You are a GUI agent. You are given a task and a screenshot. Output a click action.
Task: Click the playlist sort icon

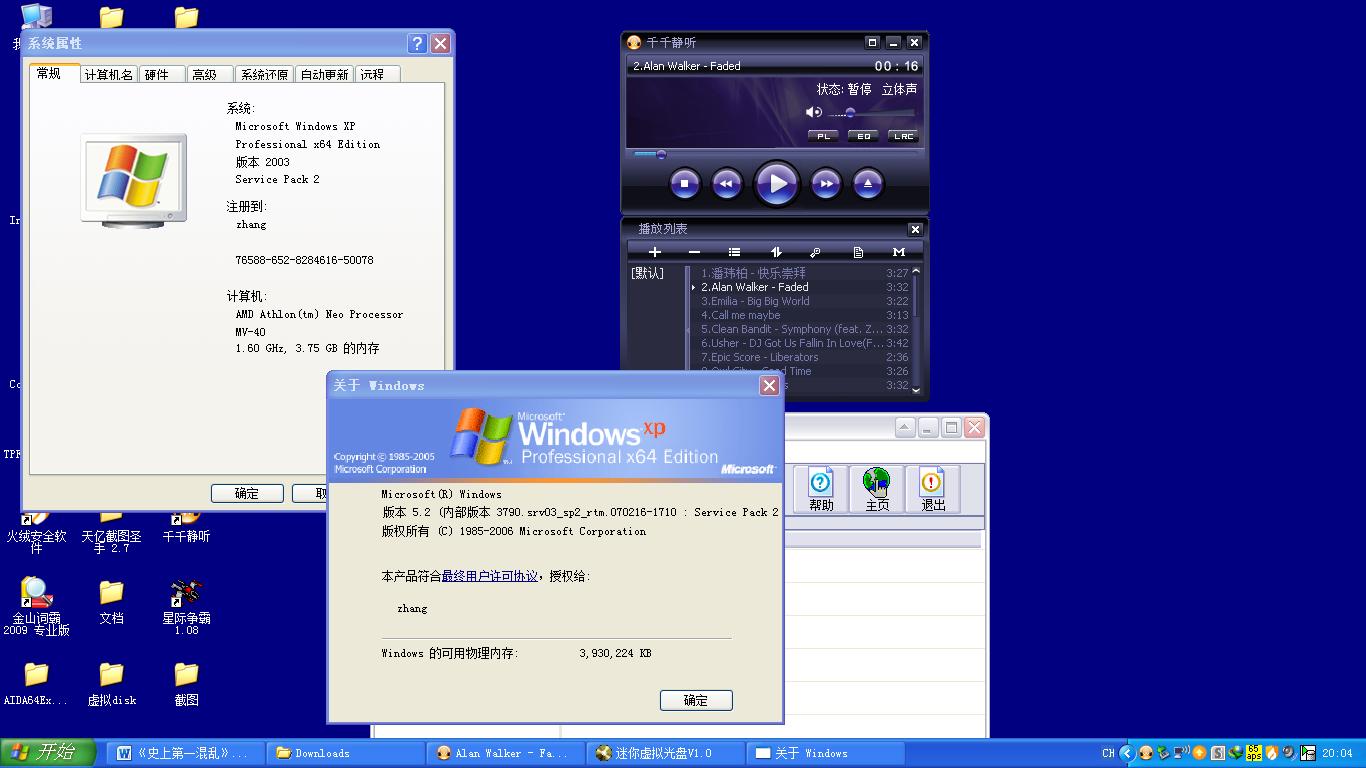point(776,252)
